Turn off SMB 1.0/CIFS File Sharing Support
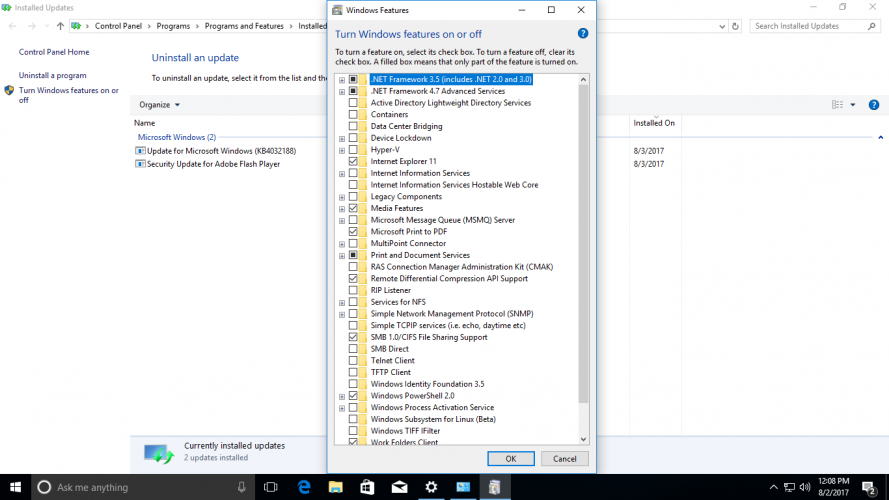The height and width of the screenshot is (500, 889). 353,337
